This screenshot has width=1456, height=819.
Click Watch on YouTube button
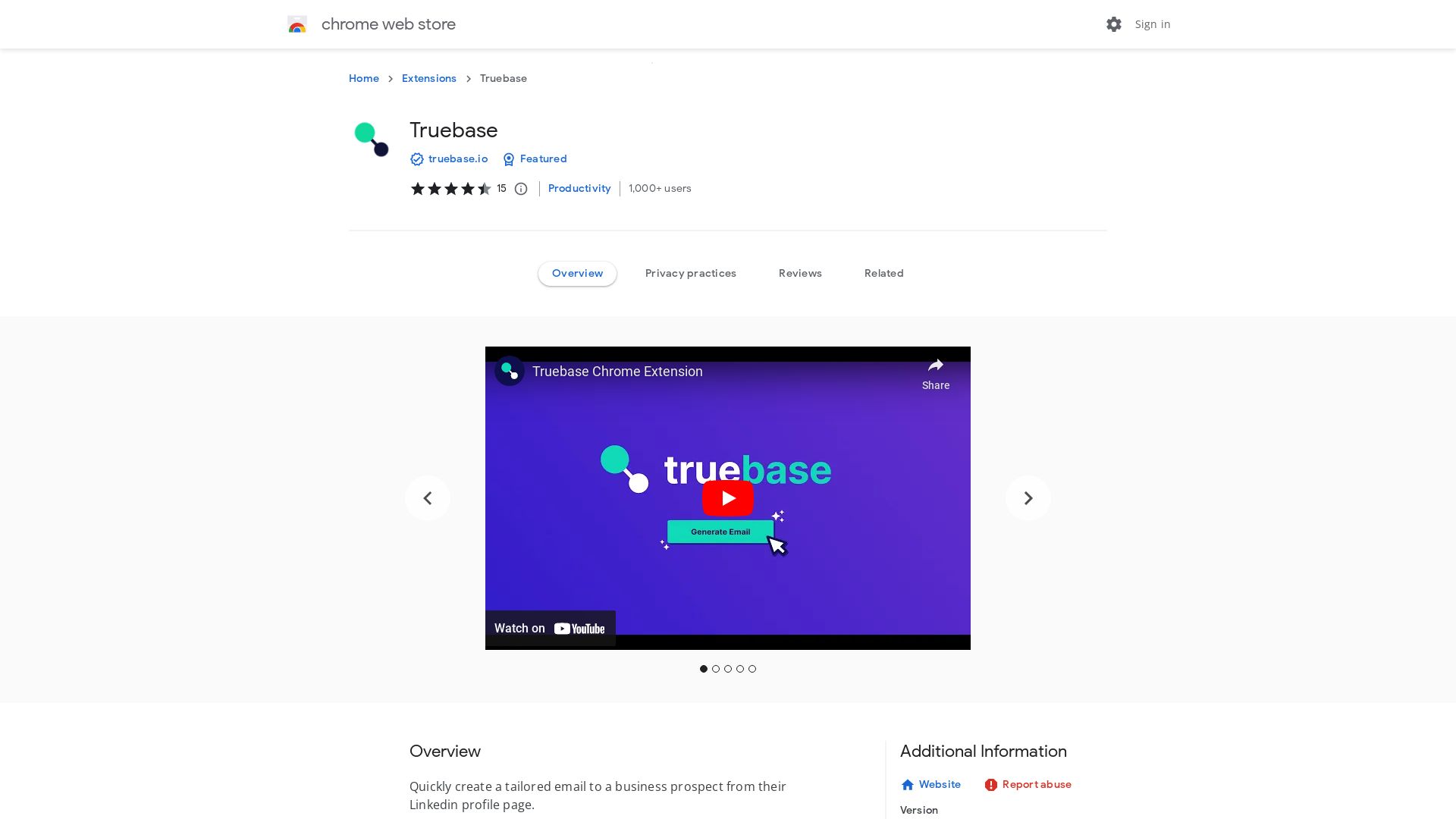(551, 629)
